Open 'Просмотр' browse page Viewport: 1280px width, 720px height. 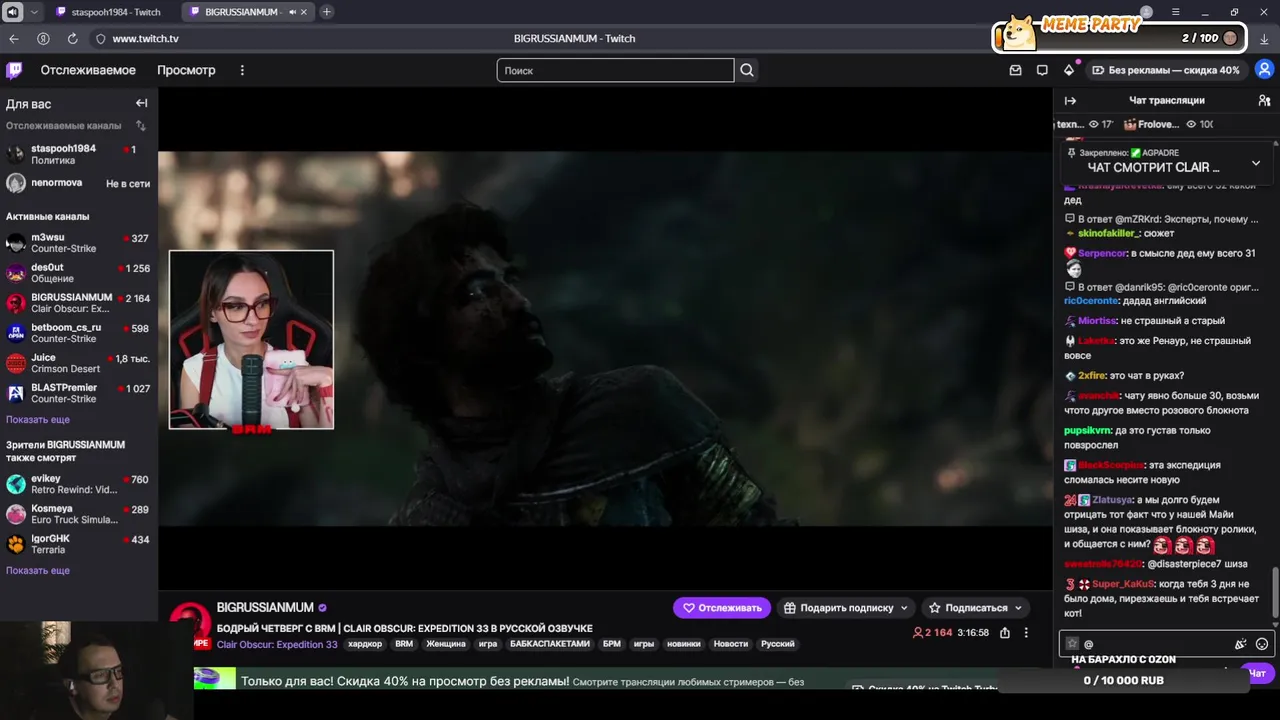186,70
